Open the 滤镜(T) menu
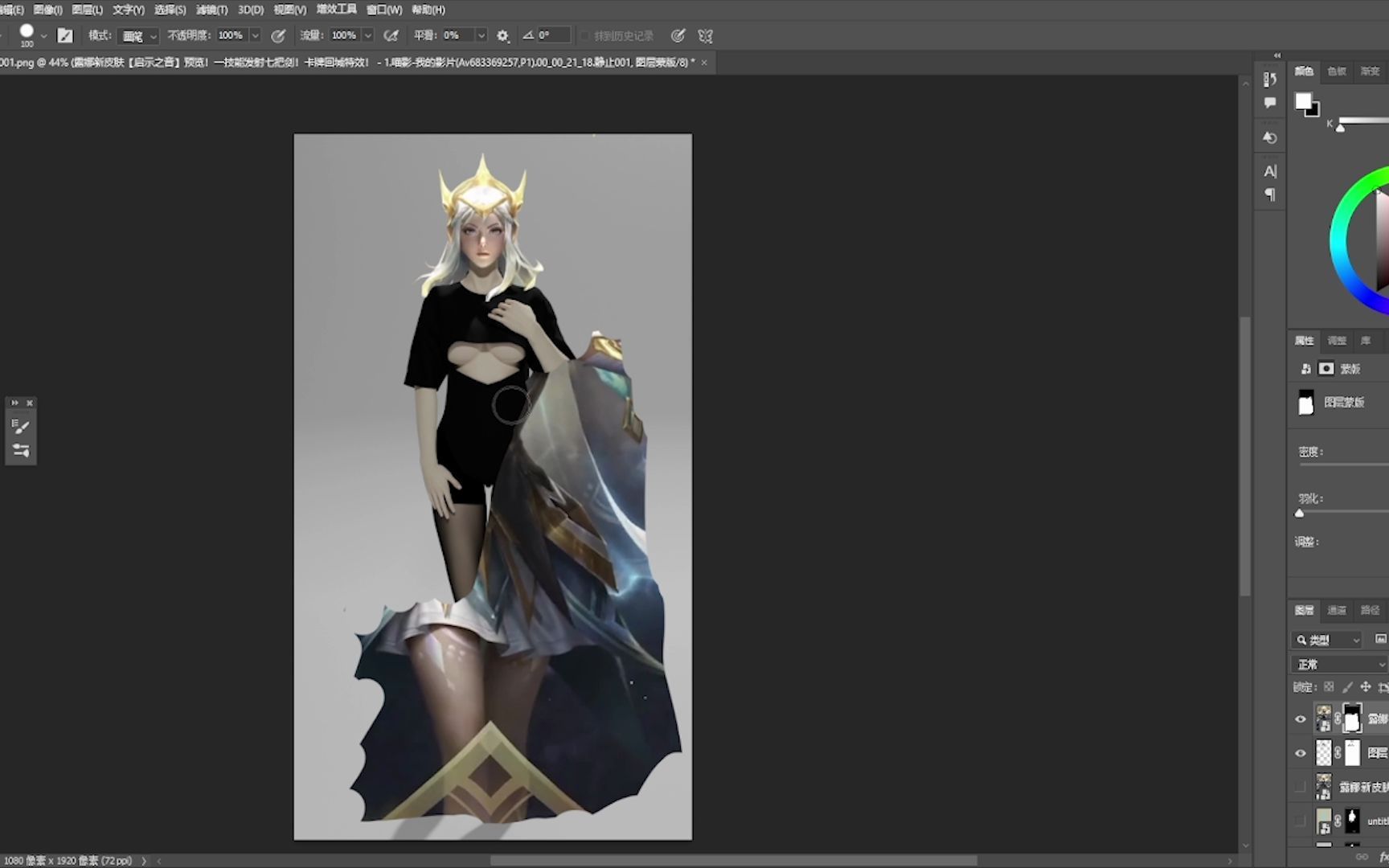Viewport: 1389px width, 868px height. coord(211,10)
